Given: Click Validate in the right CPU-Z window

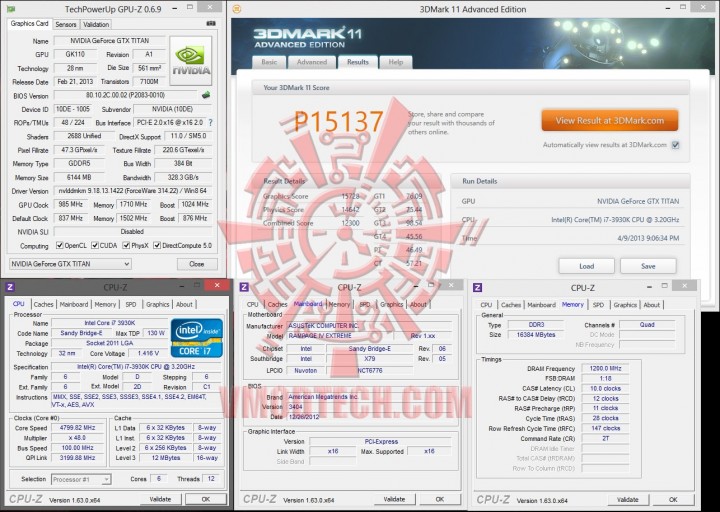Looking at the screenshot, I should (x=627, y=500).
